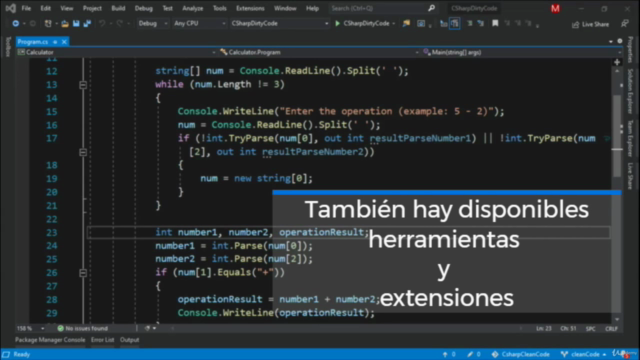Open the View menu
The height and width of the screenshot is (360, 640).
[x=67, y=8]
